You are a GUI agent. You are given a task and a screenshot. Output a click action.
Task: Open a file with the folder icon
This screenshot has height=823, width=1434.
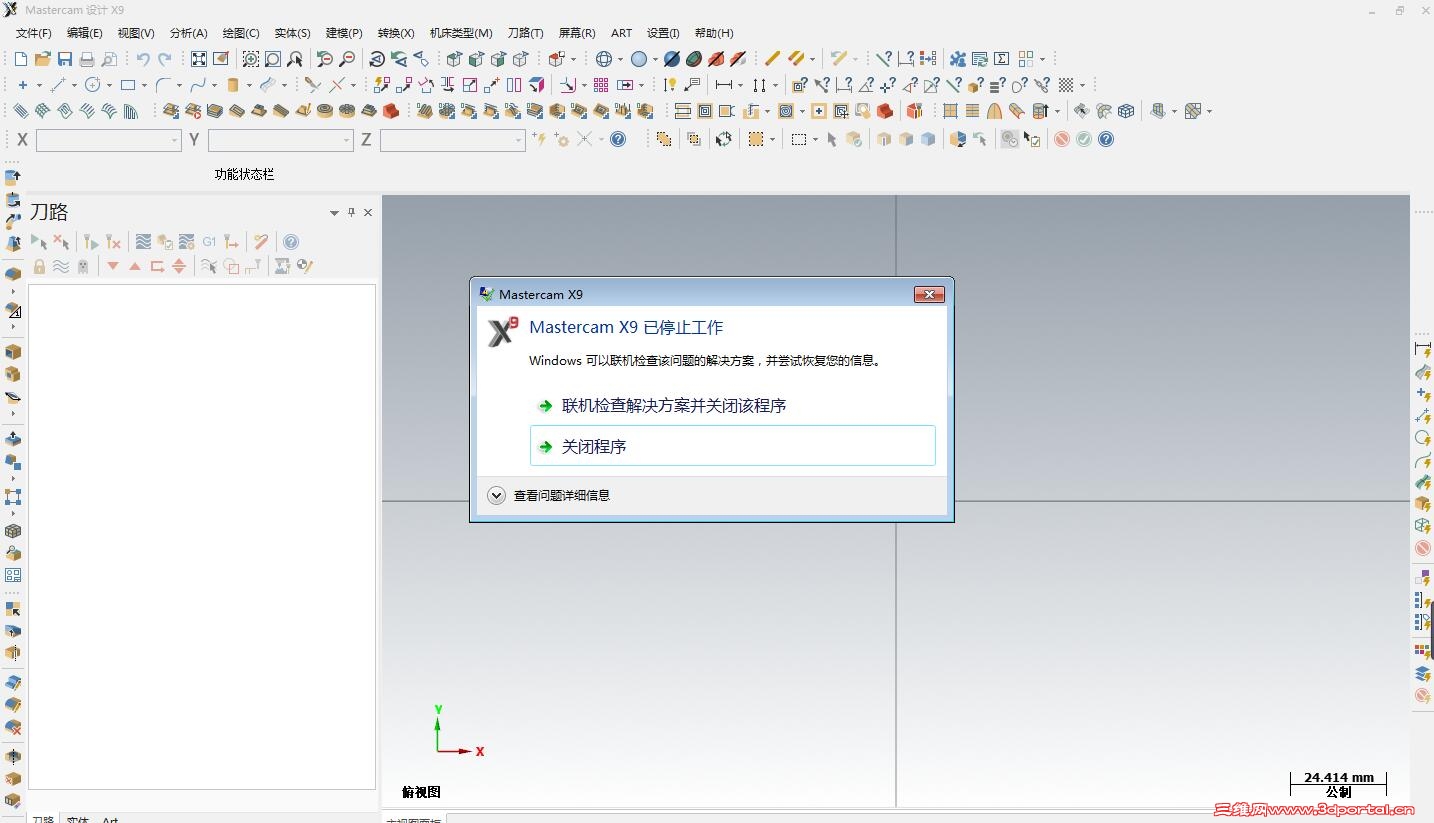click(42, 59)
